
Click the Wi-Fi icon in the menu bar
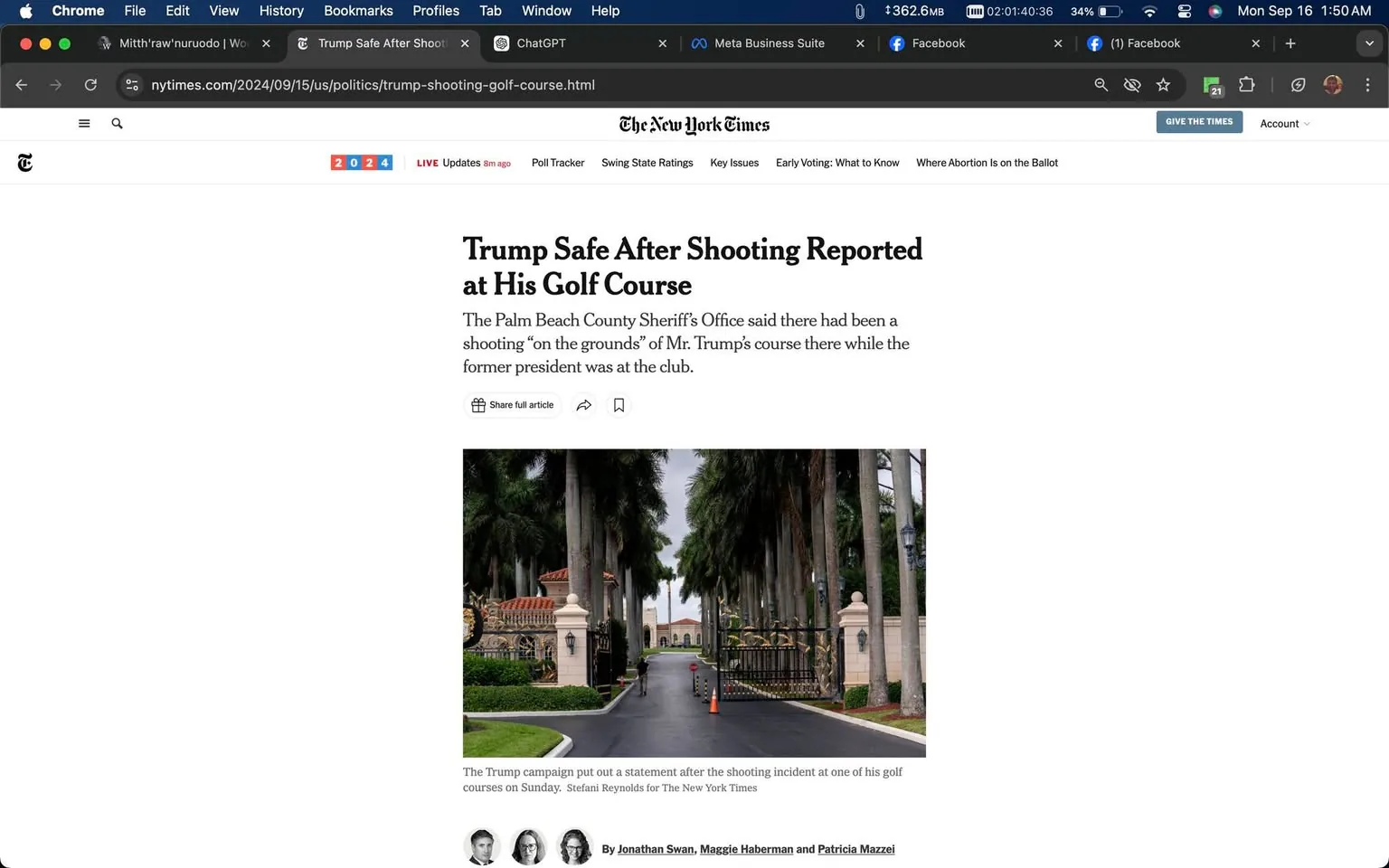click(1148, 11)
